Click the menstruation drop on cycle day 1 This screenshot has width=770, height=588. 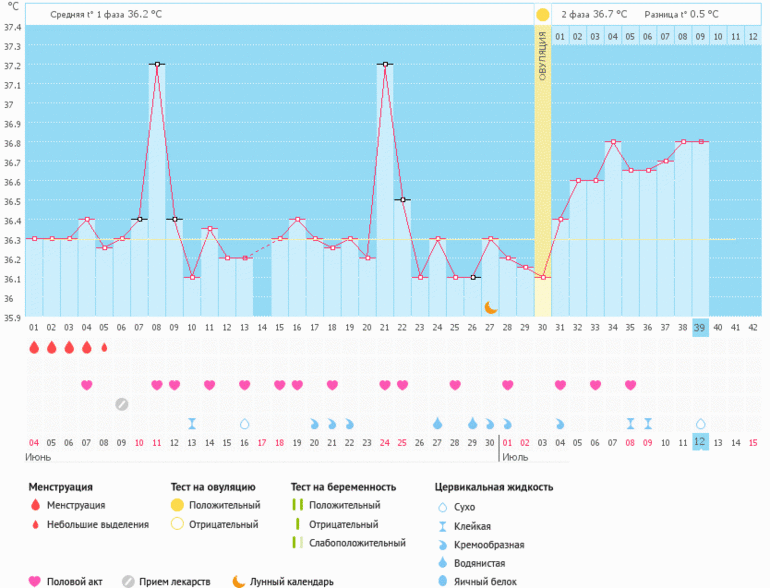coord(34,347)
